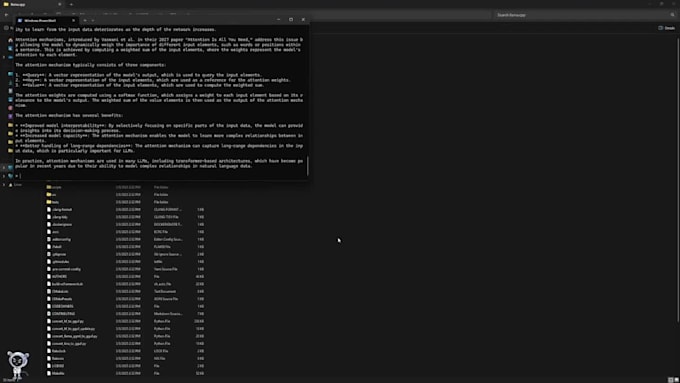This screenshot has height=383, width=680.
Task: Switch to large thumbnails view icon
Action: coord(677,380)
